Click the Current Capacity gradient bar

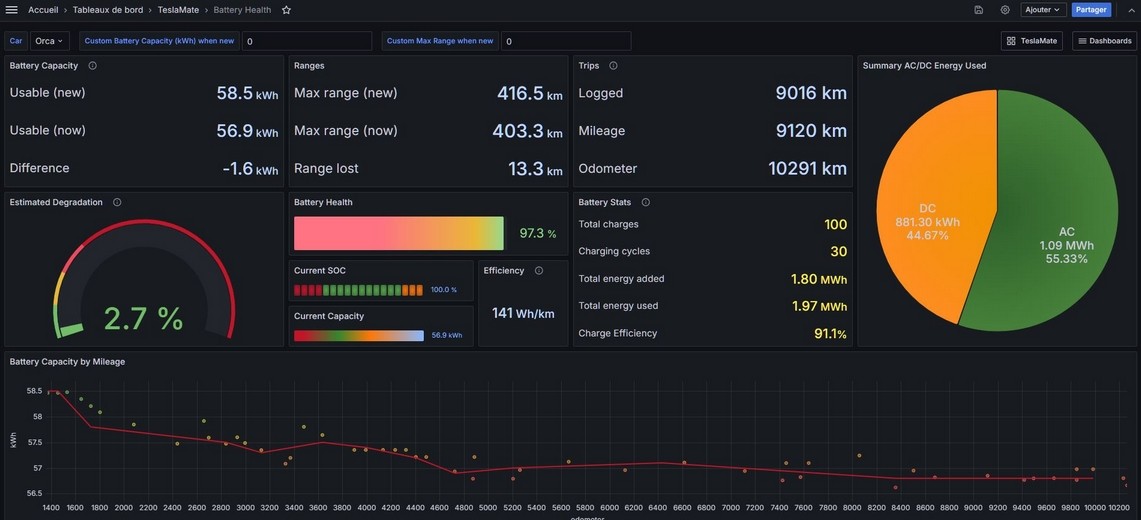point(359,336)
